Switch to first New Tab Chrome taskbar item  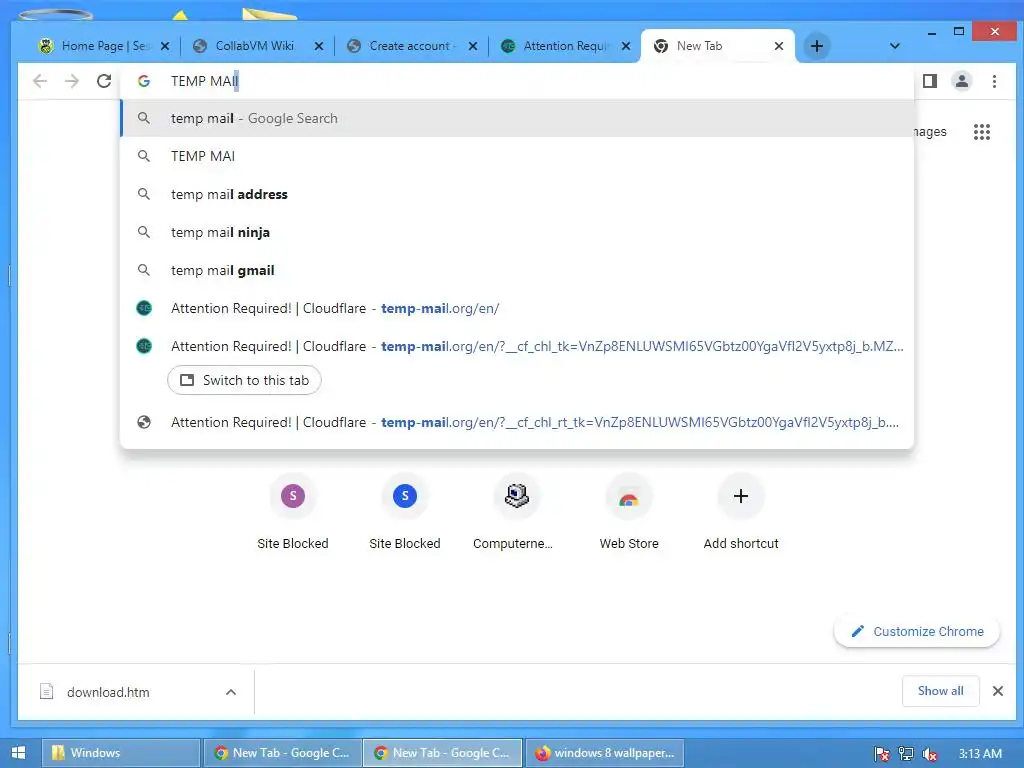point(282,753)
